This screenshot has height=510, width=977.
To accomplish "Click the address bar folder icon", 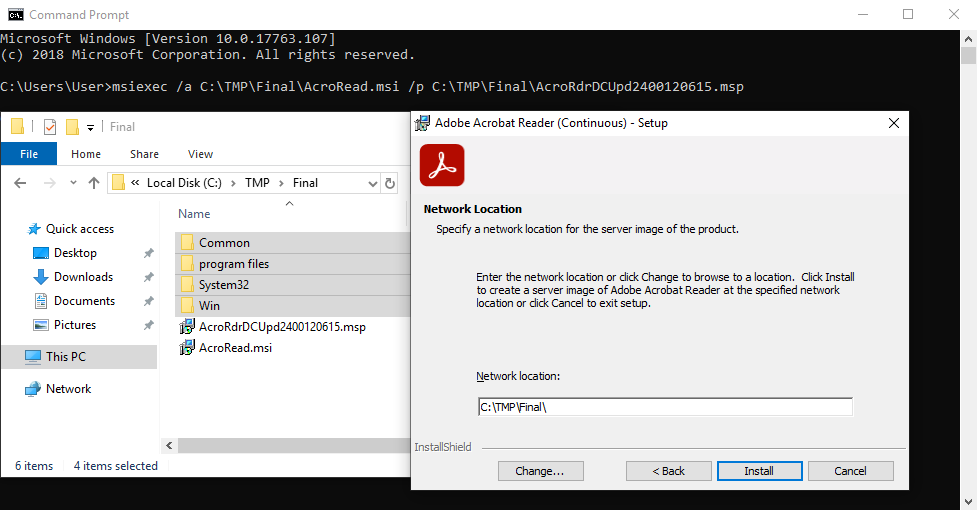I will point(118,182).
